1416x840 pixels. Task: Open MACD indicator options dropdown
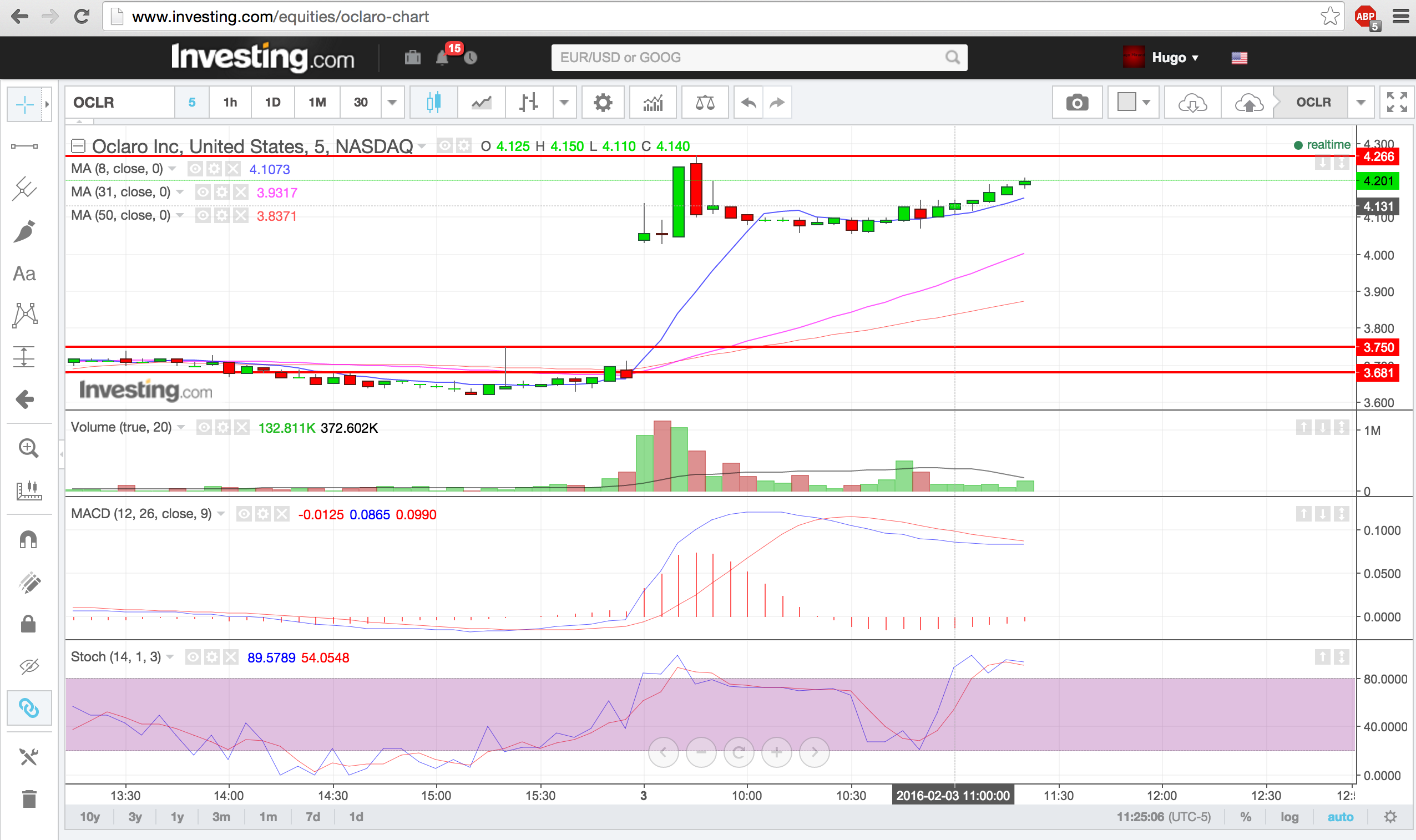[221, 514]
